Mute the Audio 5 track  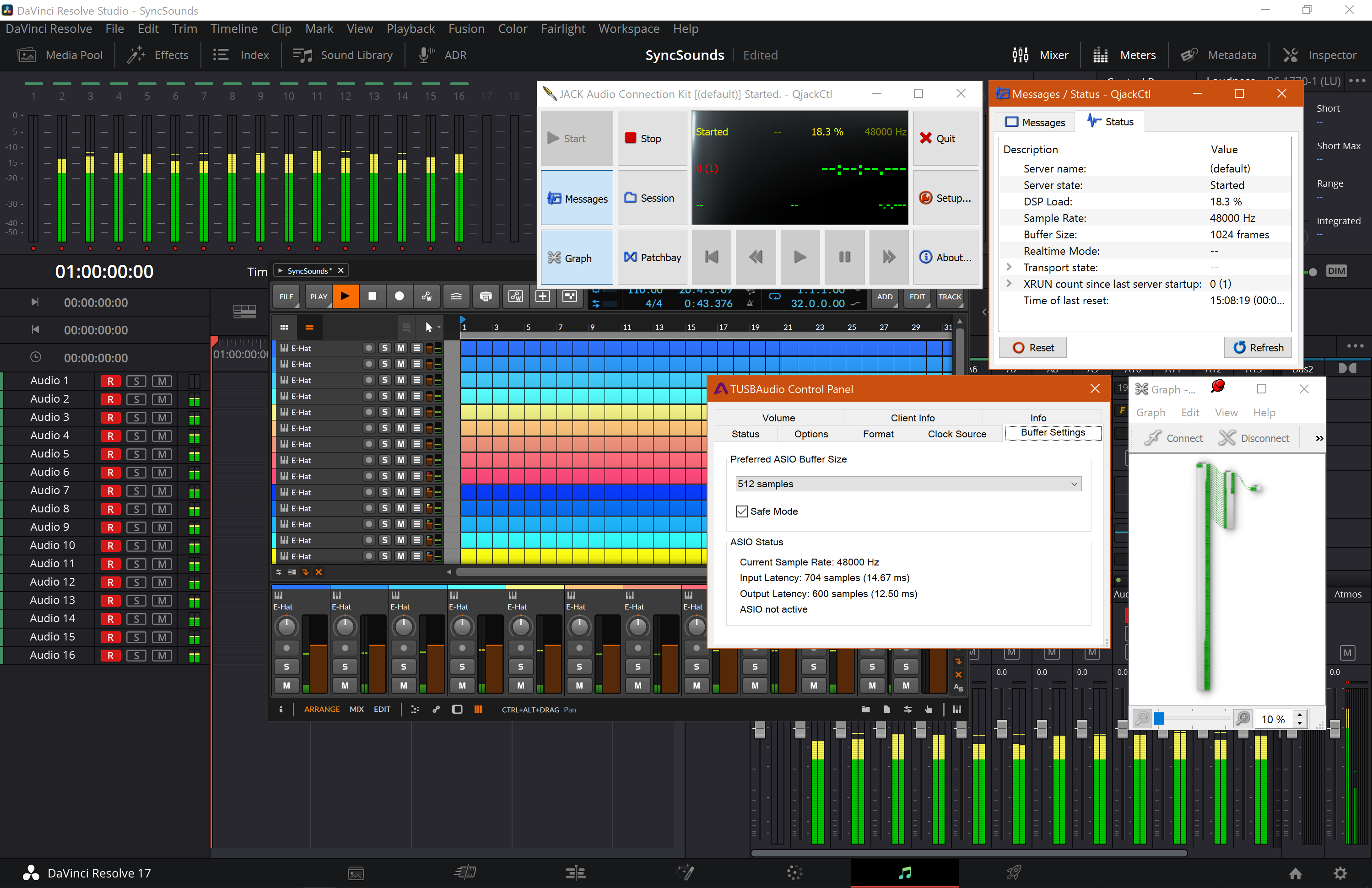(162, 454)
